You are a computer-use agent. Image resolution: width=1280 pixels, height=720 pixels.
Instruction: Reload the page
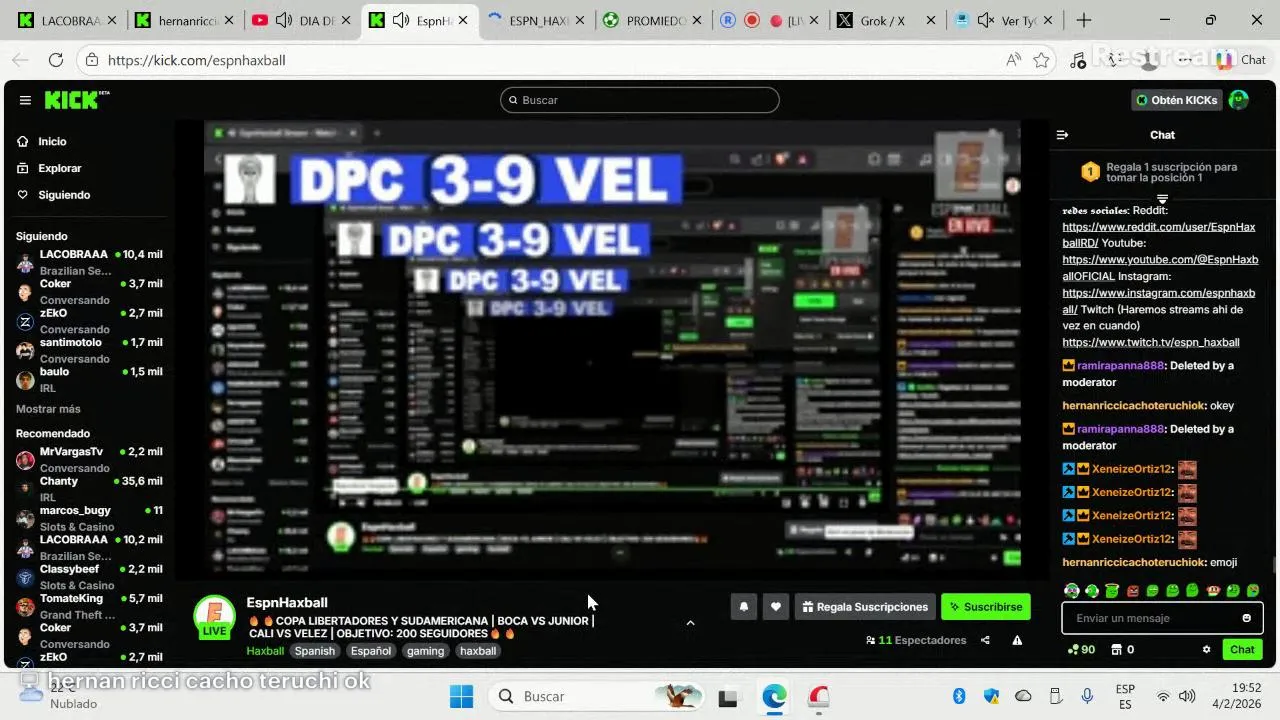(x=56, y=60)
